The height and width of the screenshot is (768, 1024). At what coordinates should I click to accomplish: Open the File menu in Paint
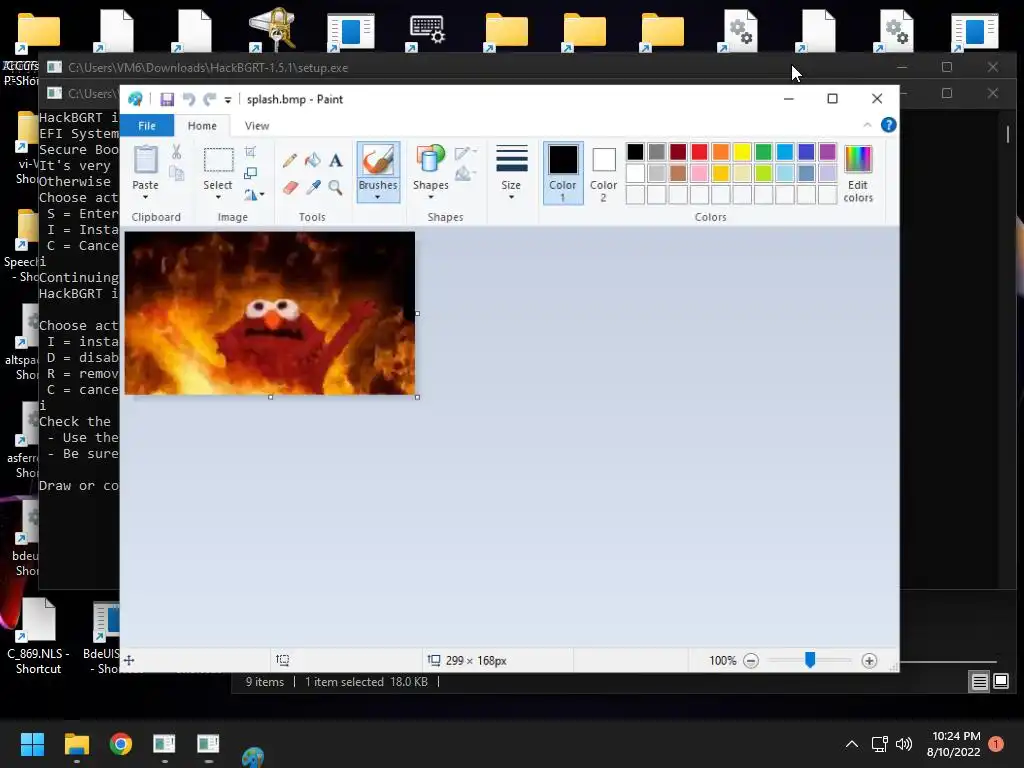click(x=147, y=125)
